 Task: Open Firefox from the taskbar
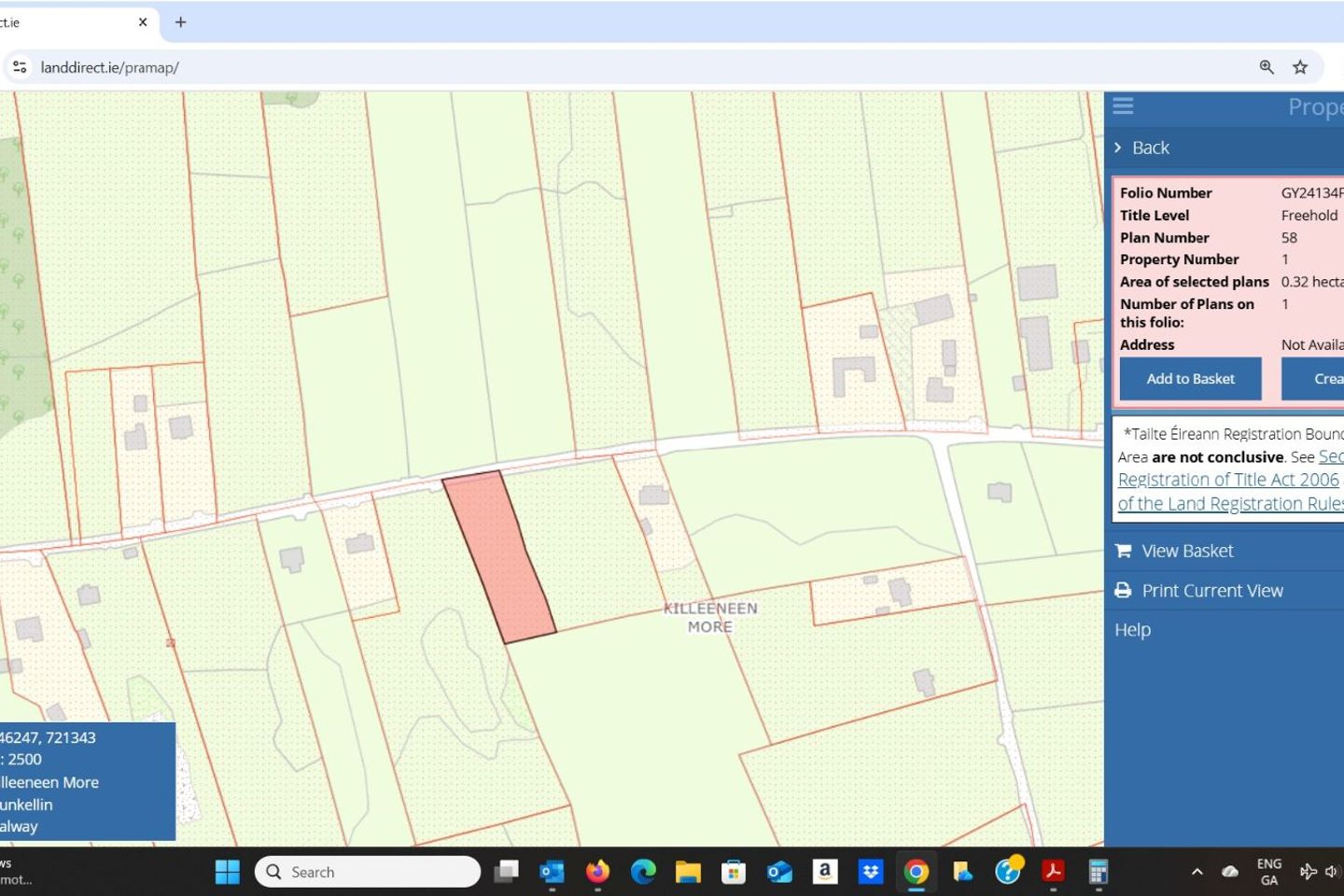click(x=597, y=872)
